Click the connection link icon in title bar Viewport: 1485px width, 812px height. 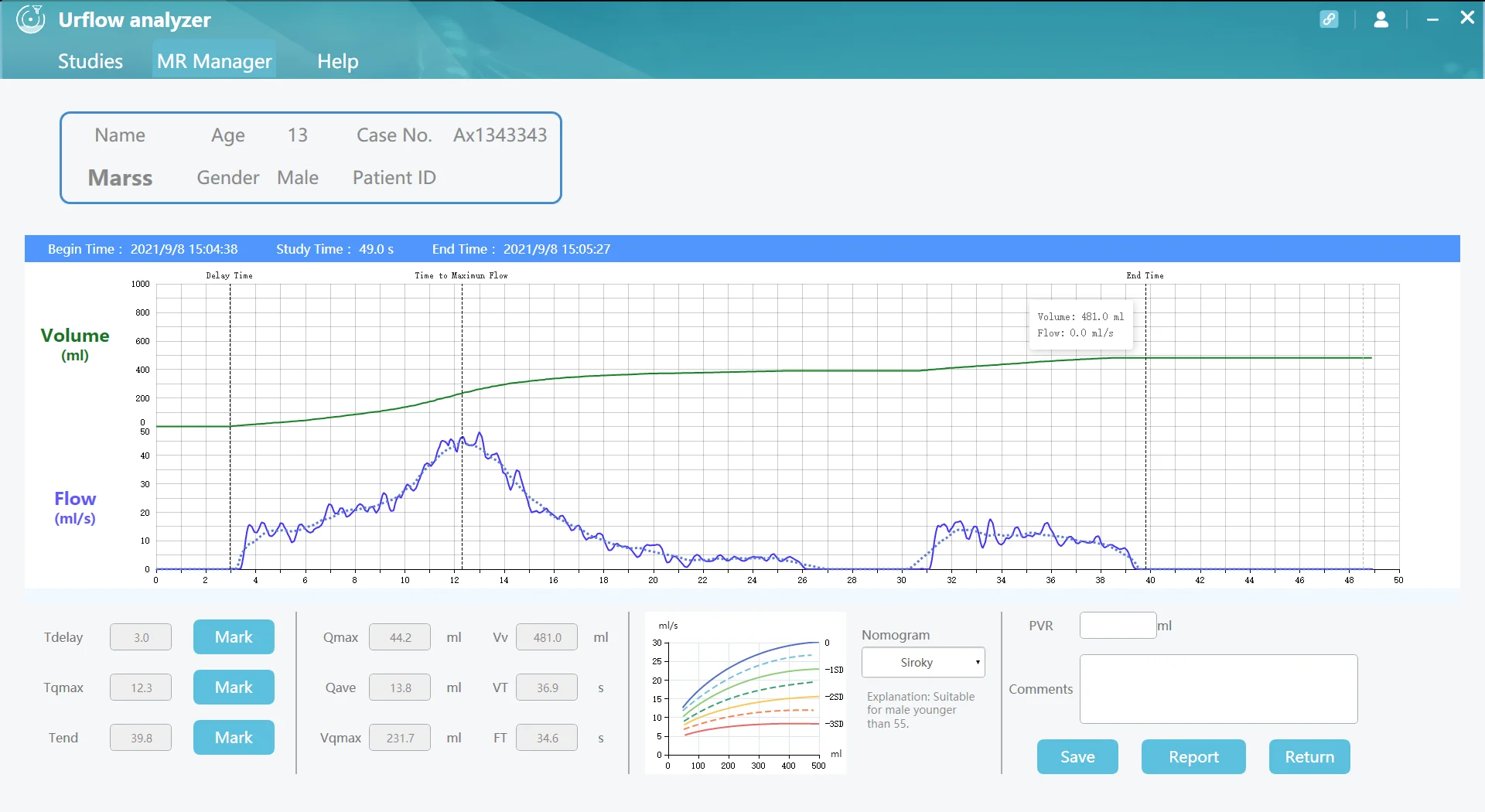point(1330,19)
